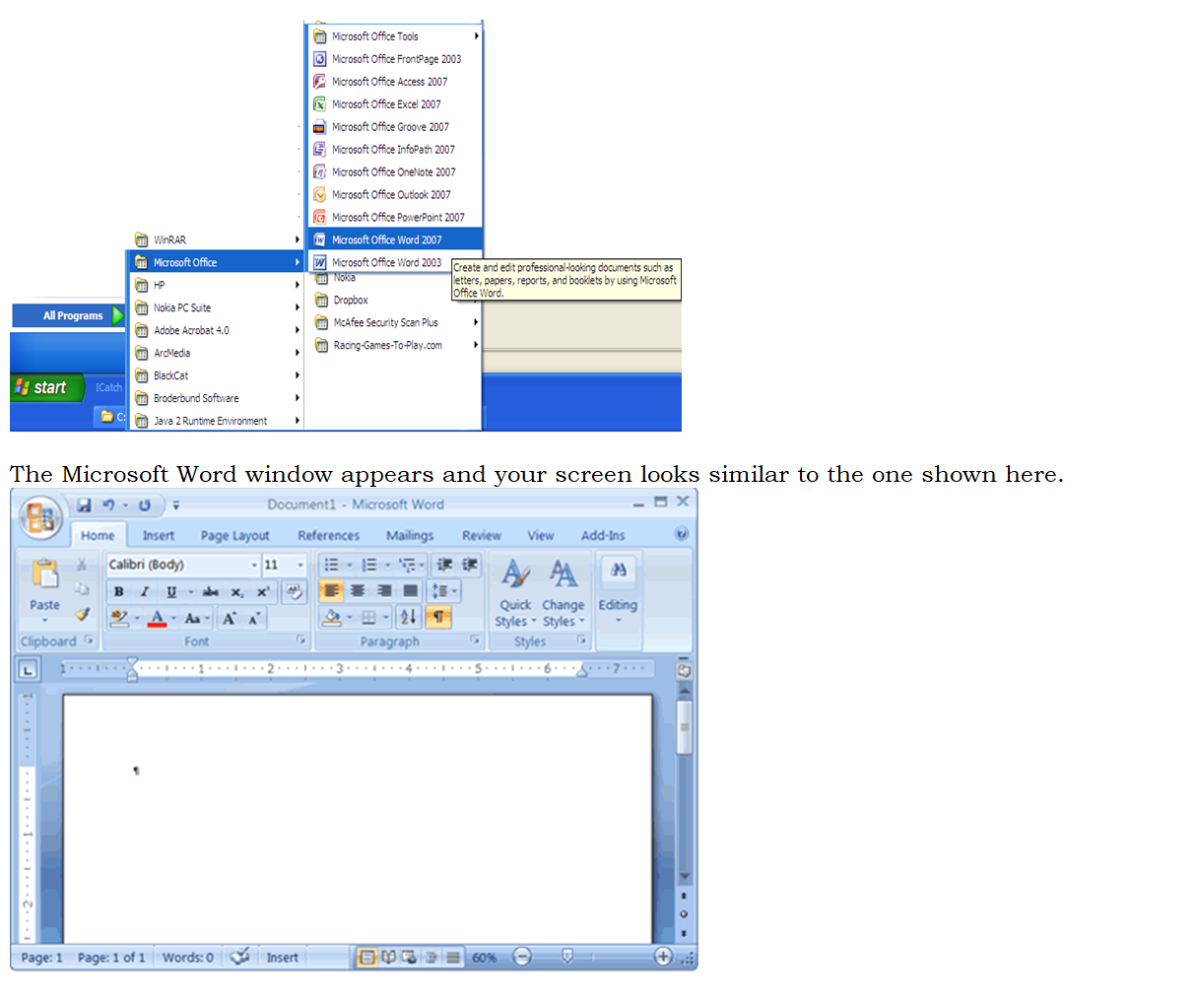This screenshot has width=1195, height=1008.
Task: Click the round Office button
Action: click(x=40, y=518)
